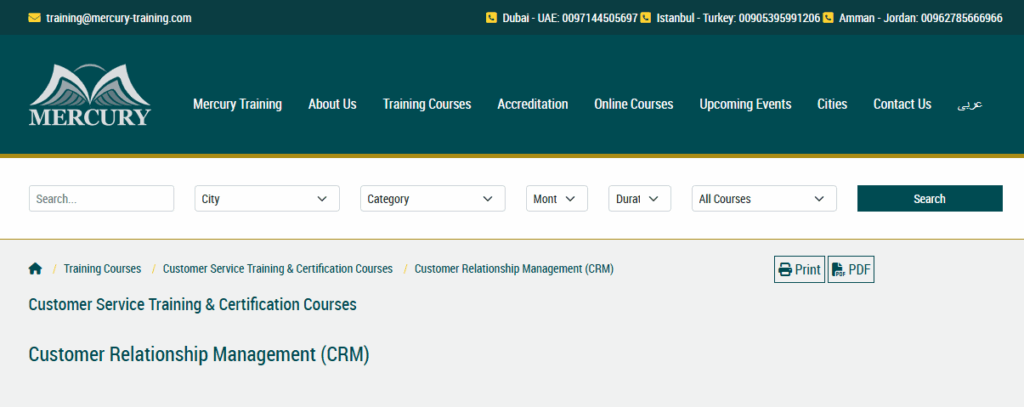The image size is (1024, 407).
Task: Click Dubai - UAE phone number
Action: [570, 18]
